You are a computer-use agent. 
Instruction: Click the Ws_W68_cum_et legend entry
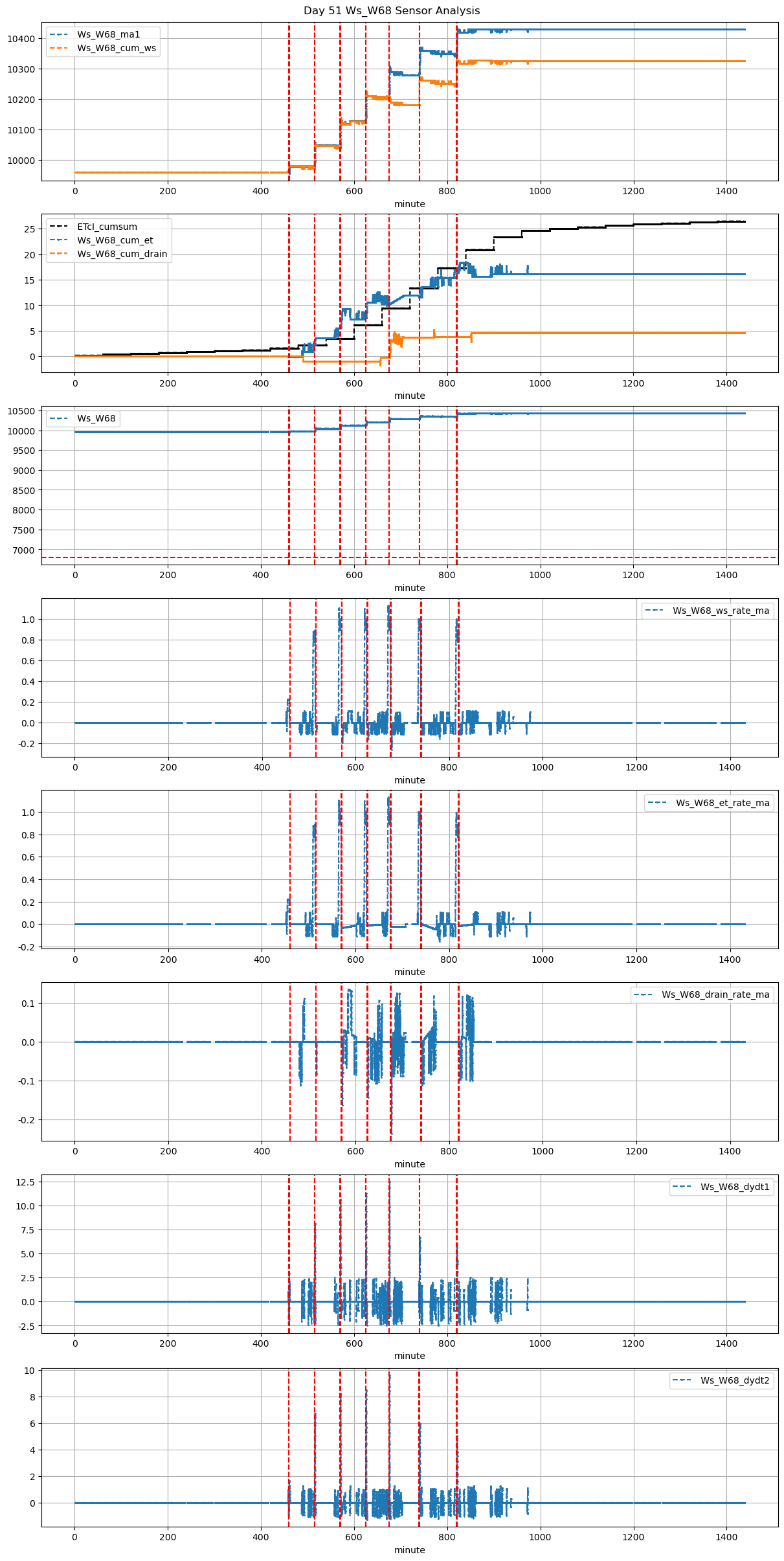click(x=115, y=240)
